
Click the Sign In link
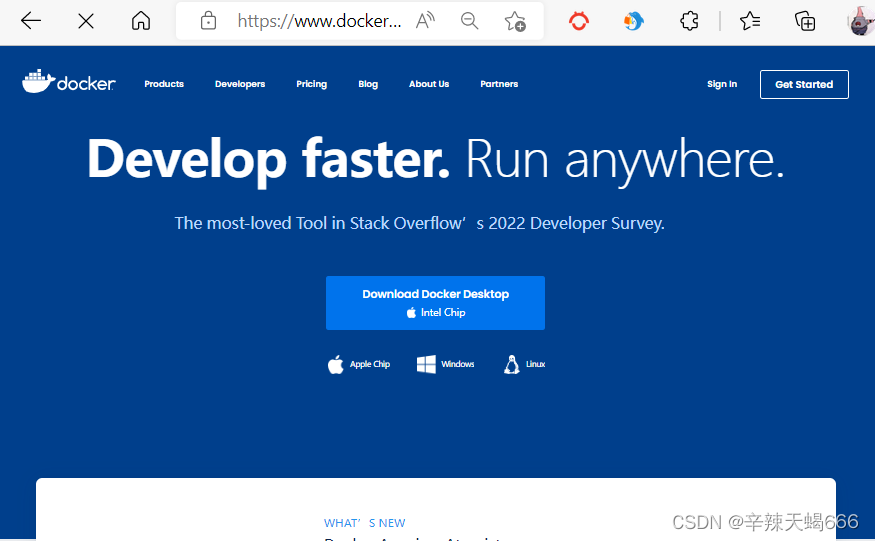722,84
